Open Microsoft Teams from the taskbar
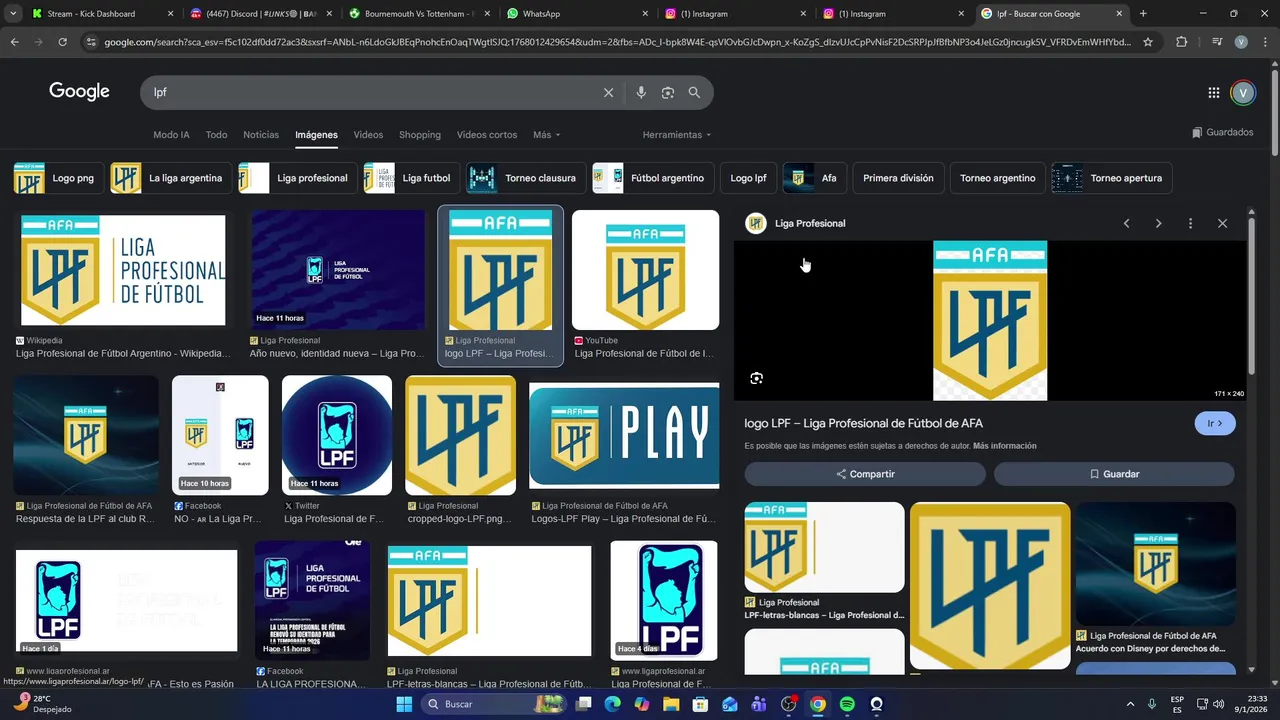The height and width of the screenshot is (720, 1280). (759, 704)
